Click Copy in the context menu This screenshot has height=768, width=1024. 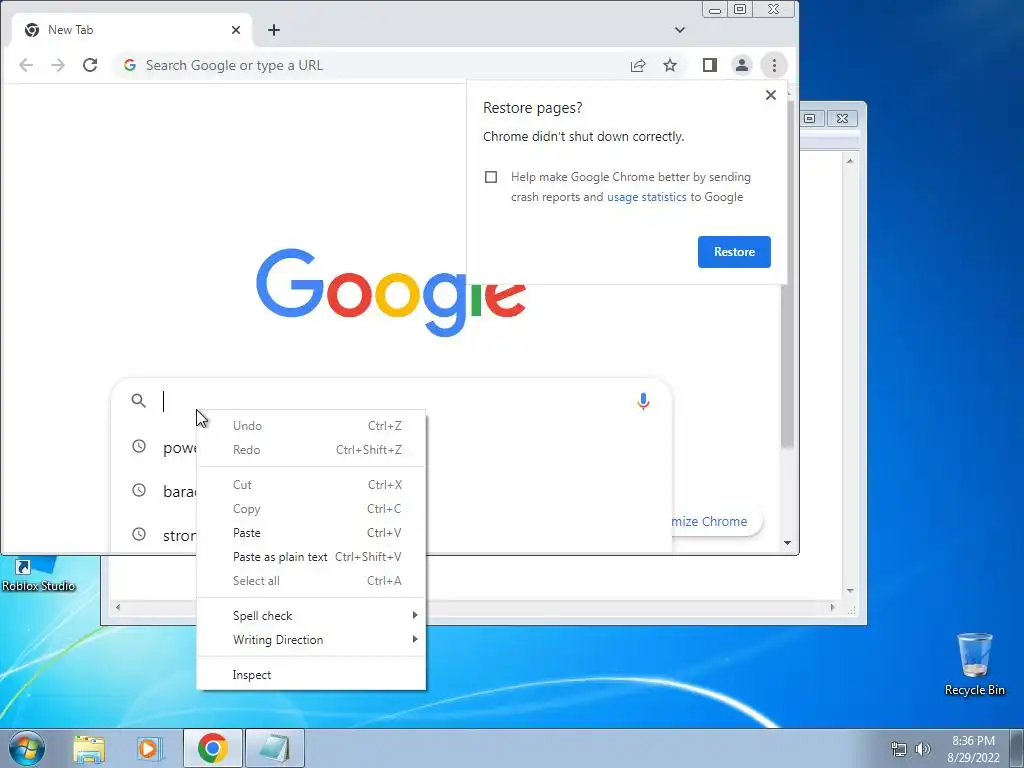tap(312, 509)
